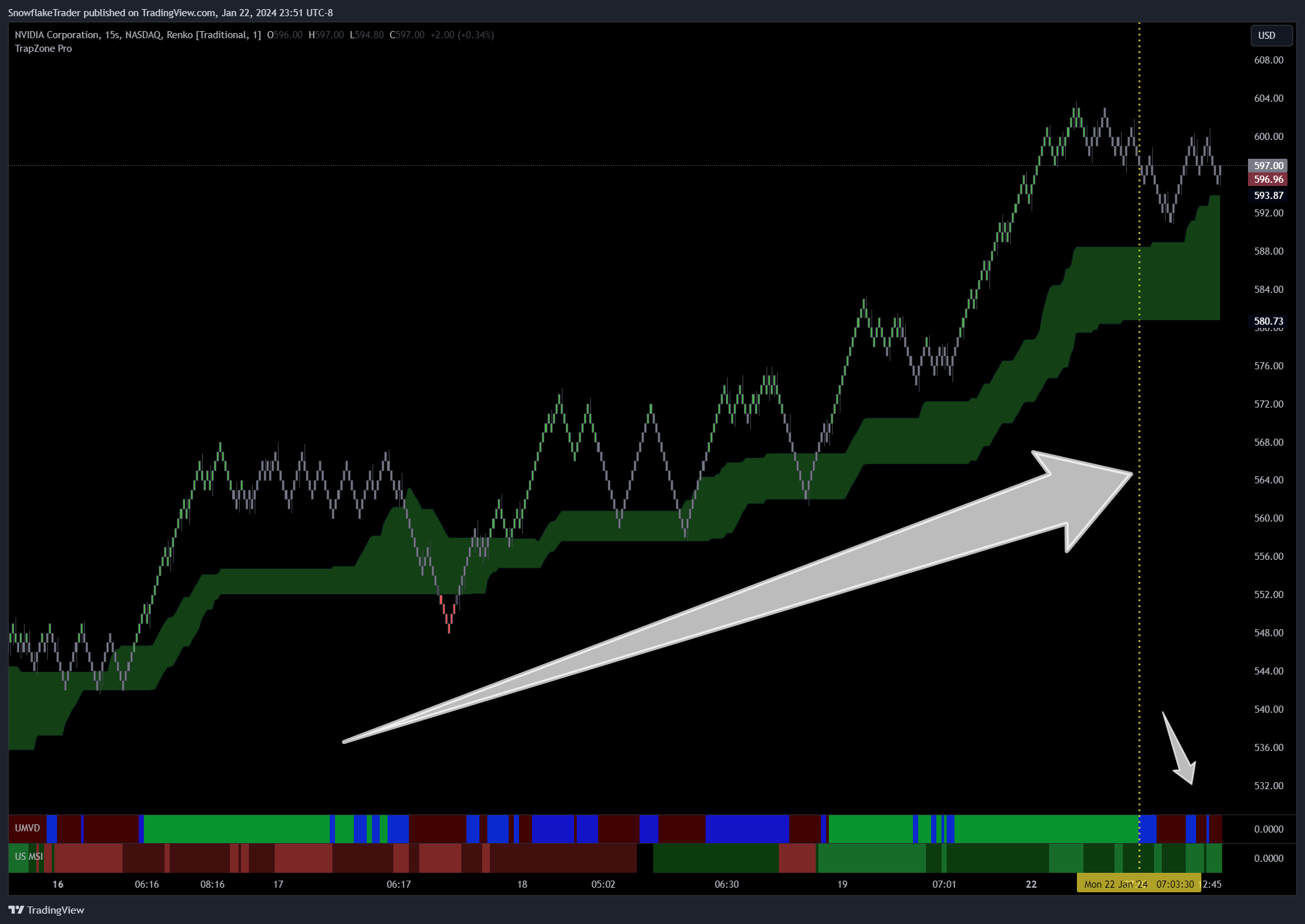This screenshot has width=1305, height=924.
Task: Click the 08:16 time axis label
Action: (x=213, y=884)
